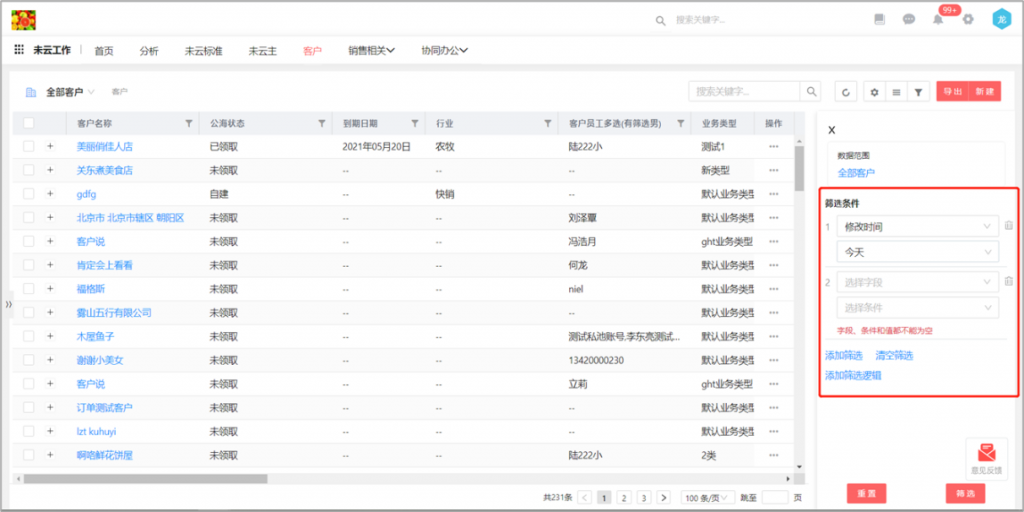Open row actions menu for 美丽俏佳人店

pyautogui.click(x=773, y=146)
